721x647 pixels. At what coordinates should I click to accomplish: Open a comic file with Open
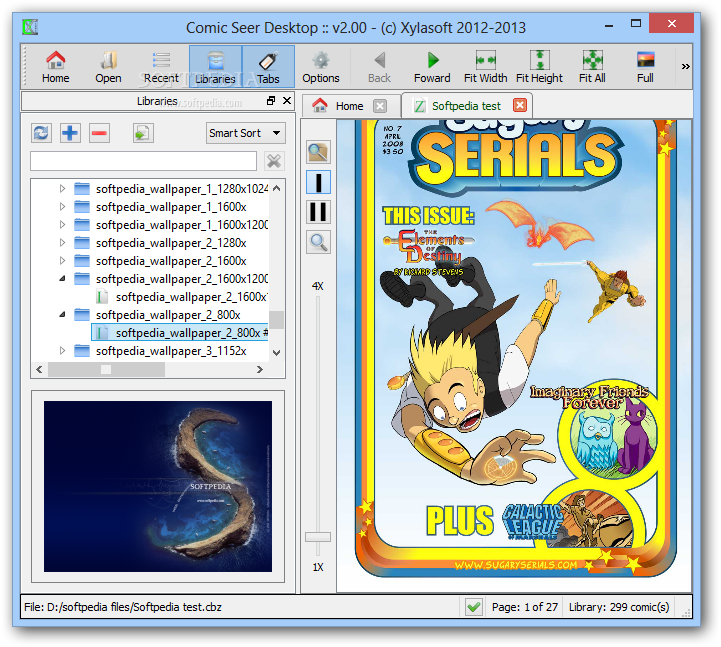click(108, 67)
